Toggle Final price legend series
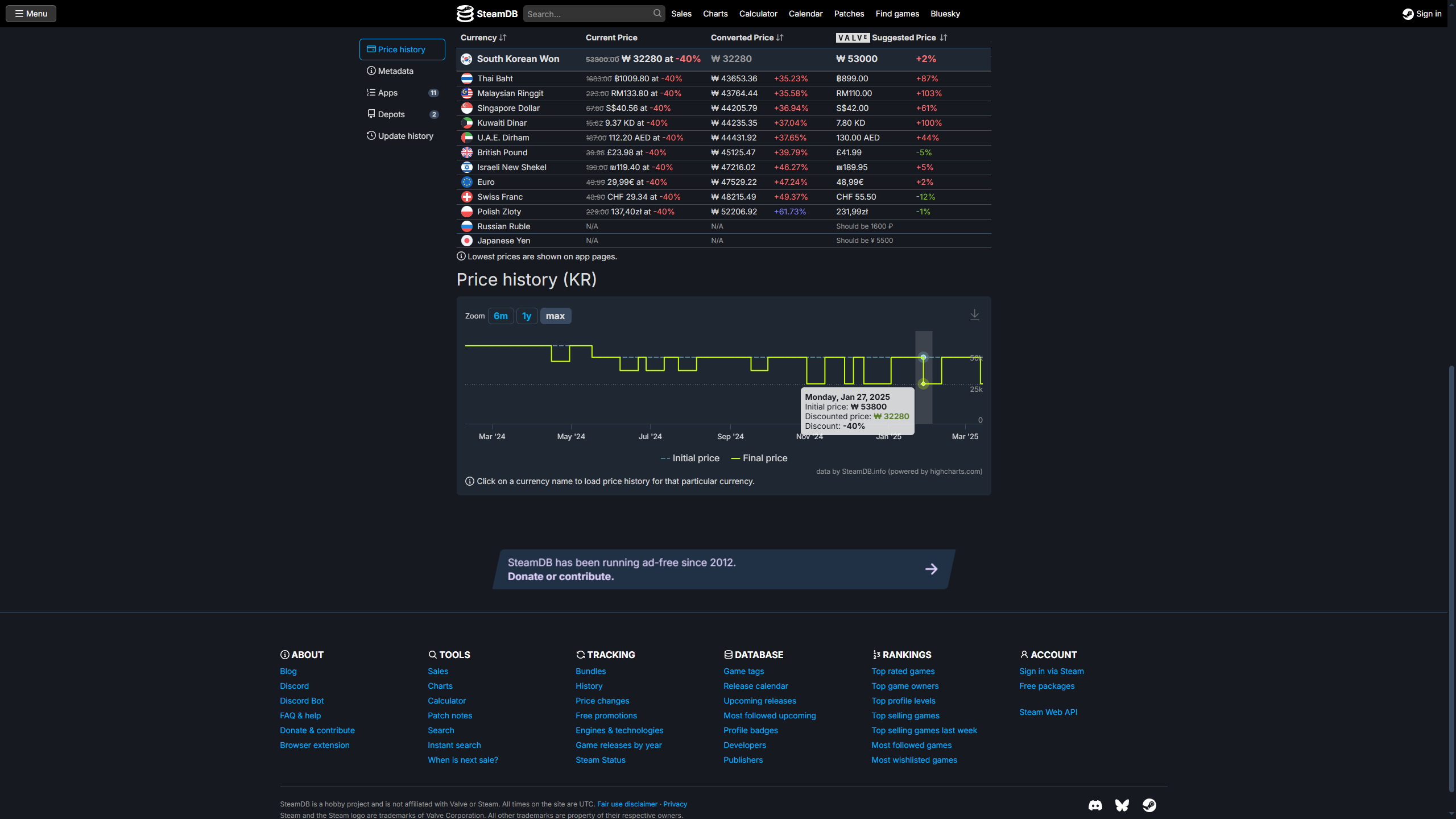The width and height of the screenshot is (1456, 819). pyautogui.click(x=764, y=458)
